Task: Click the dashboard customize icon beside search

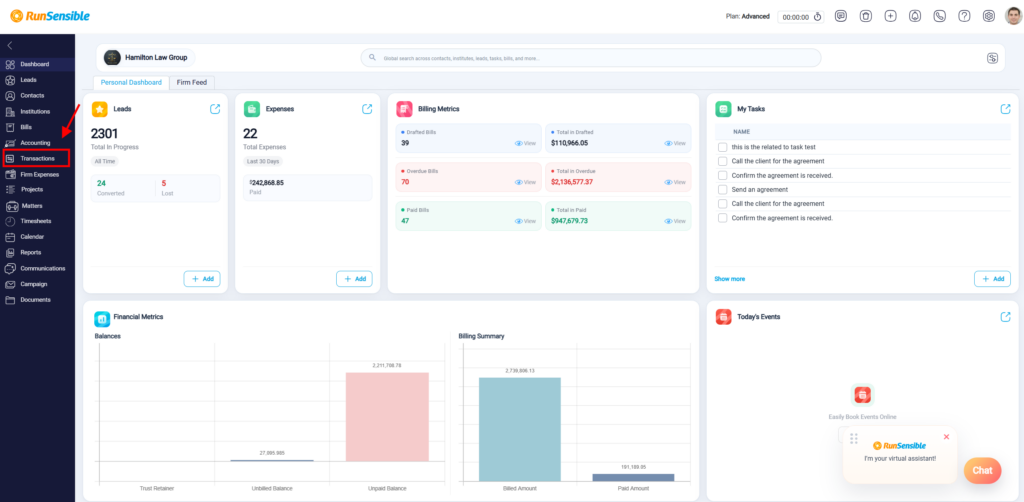Action: [x=993, y=58]
